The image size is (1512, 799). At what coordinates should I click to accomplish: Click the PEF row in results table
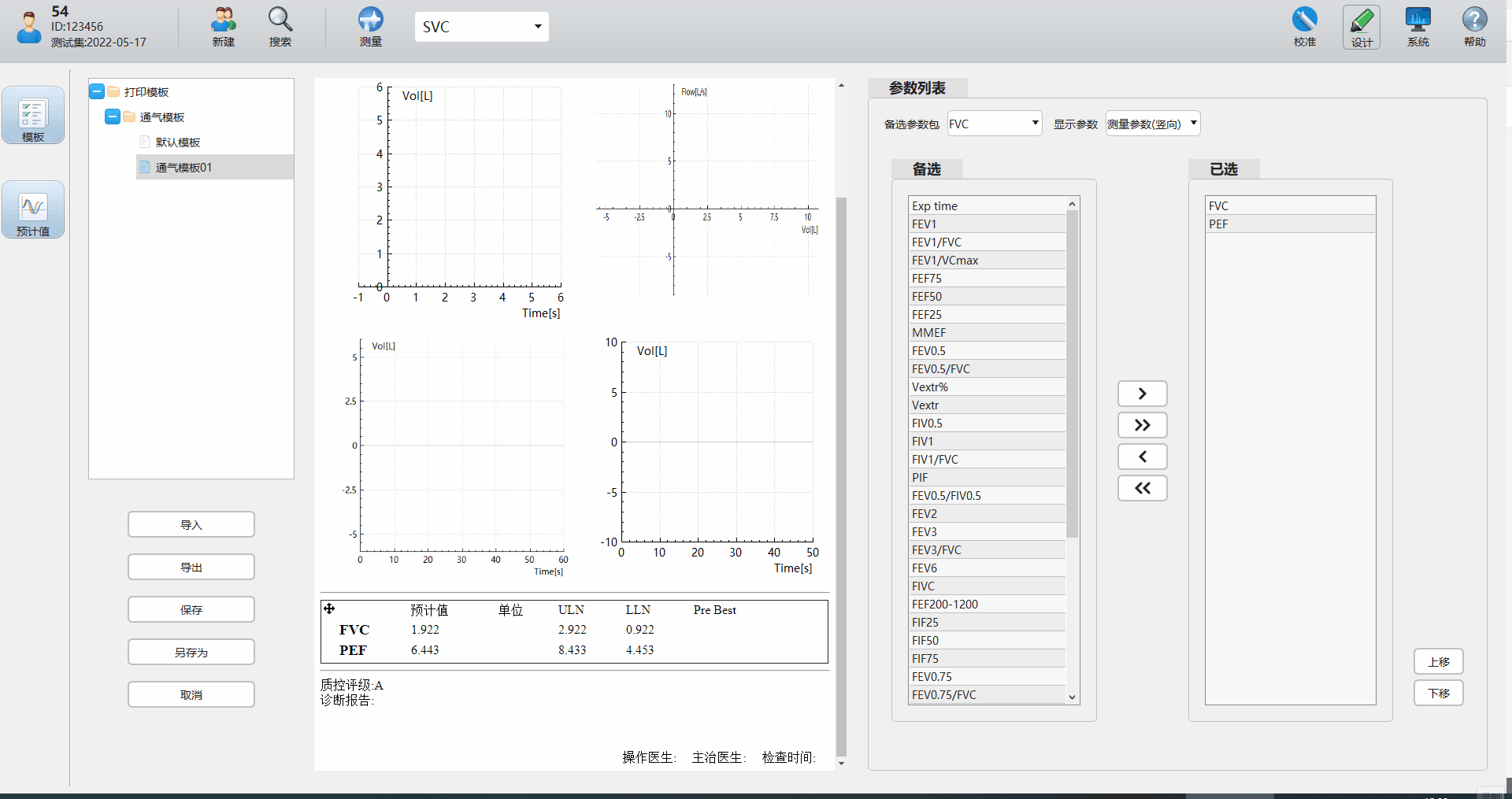[574, 650]
